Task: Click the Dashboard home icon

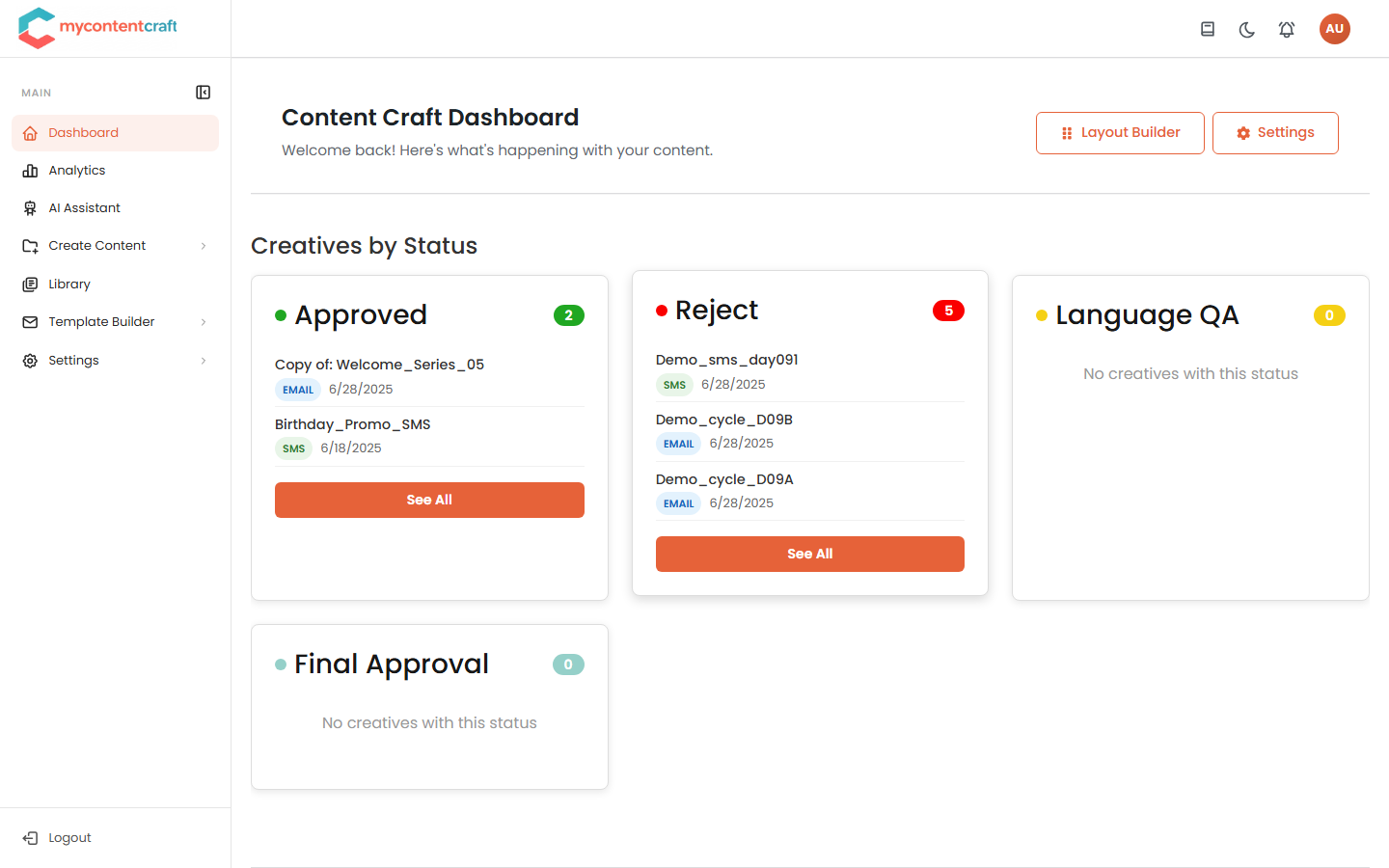Action: (30, 133)
